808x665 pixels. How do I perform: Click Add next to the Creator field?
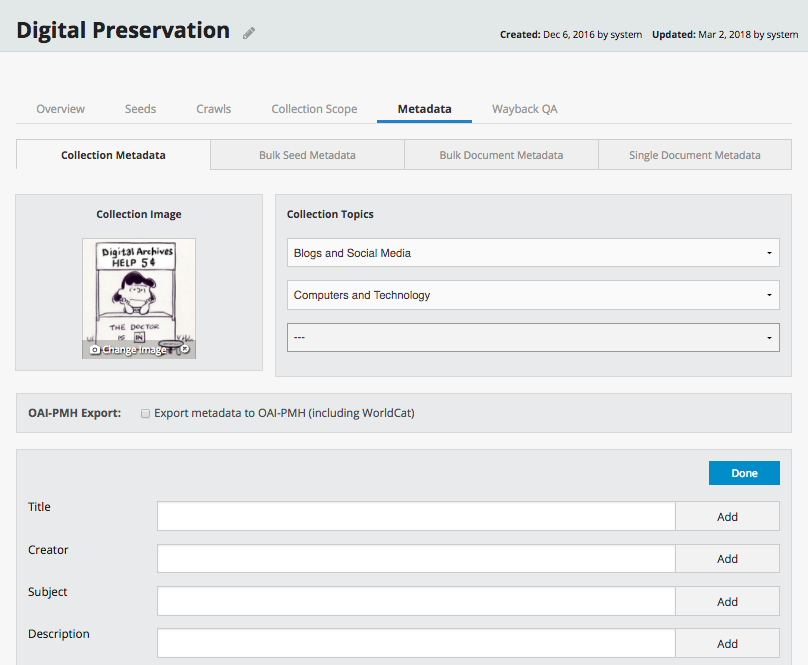point(727,559)
